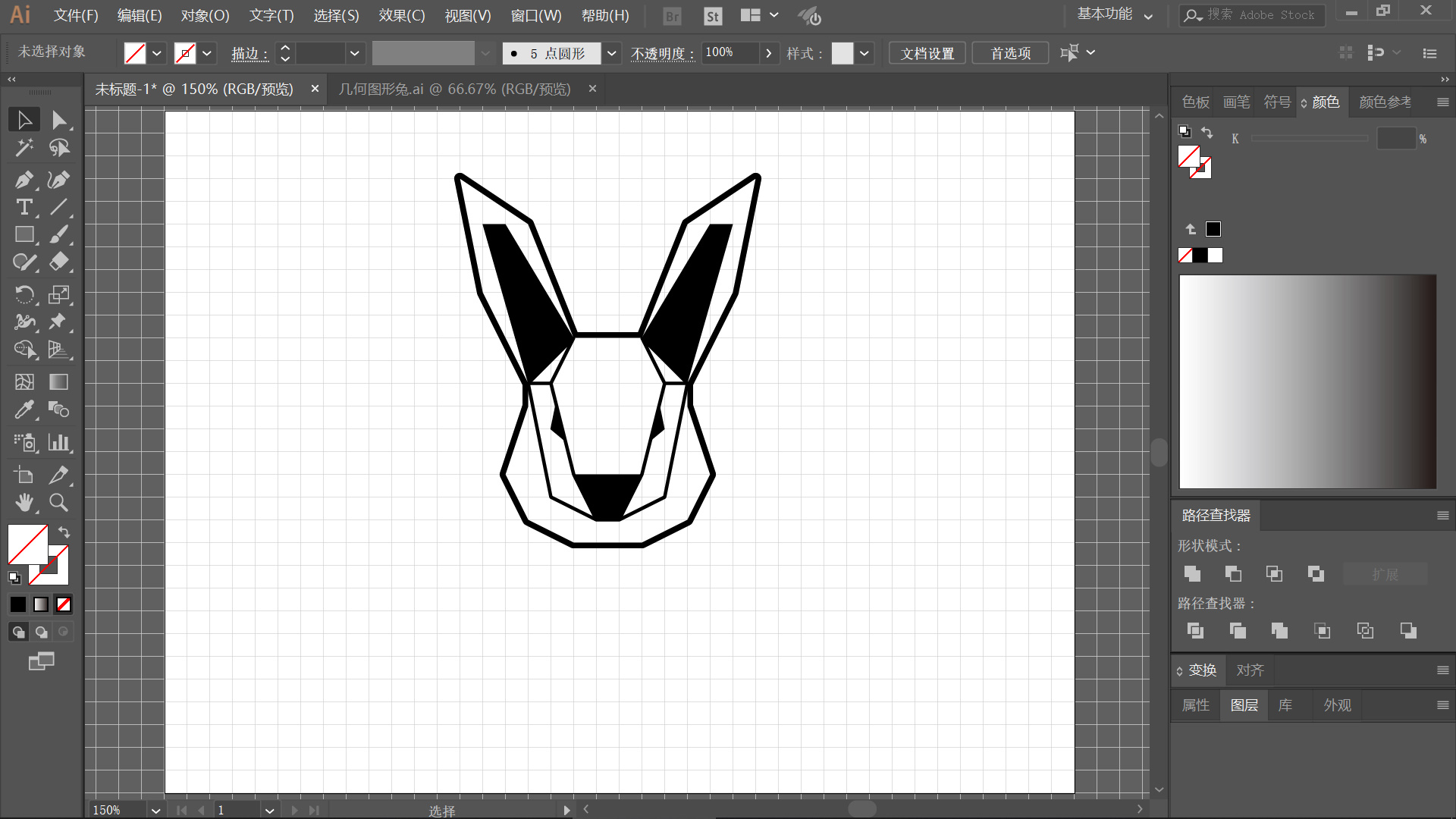Image resolution: width=1456 pixels, height=819 pixels.
Task: Activate the Zoom tool
Action: point(58,503)
